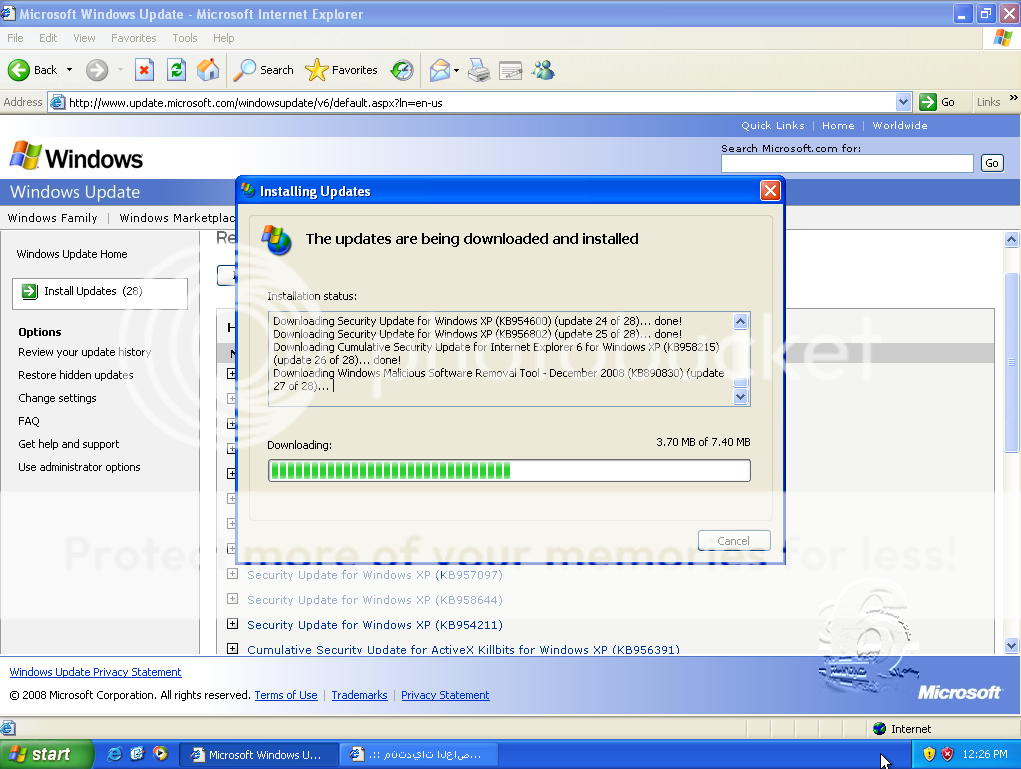Go to the Home page icon
The height and width of the screenshot is (769, 1021).
tap(208, 70)
